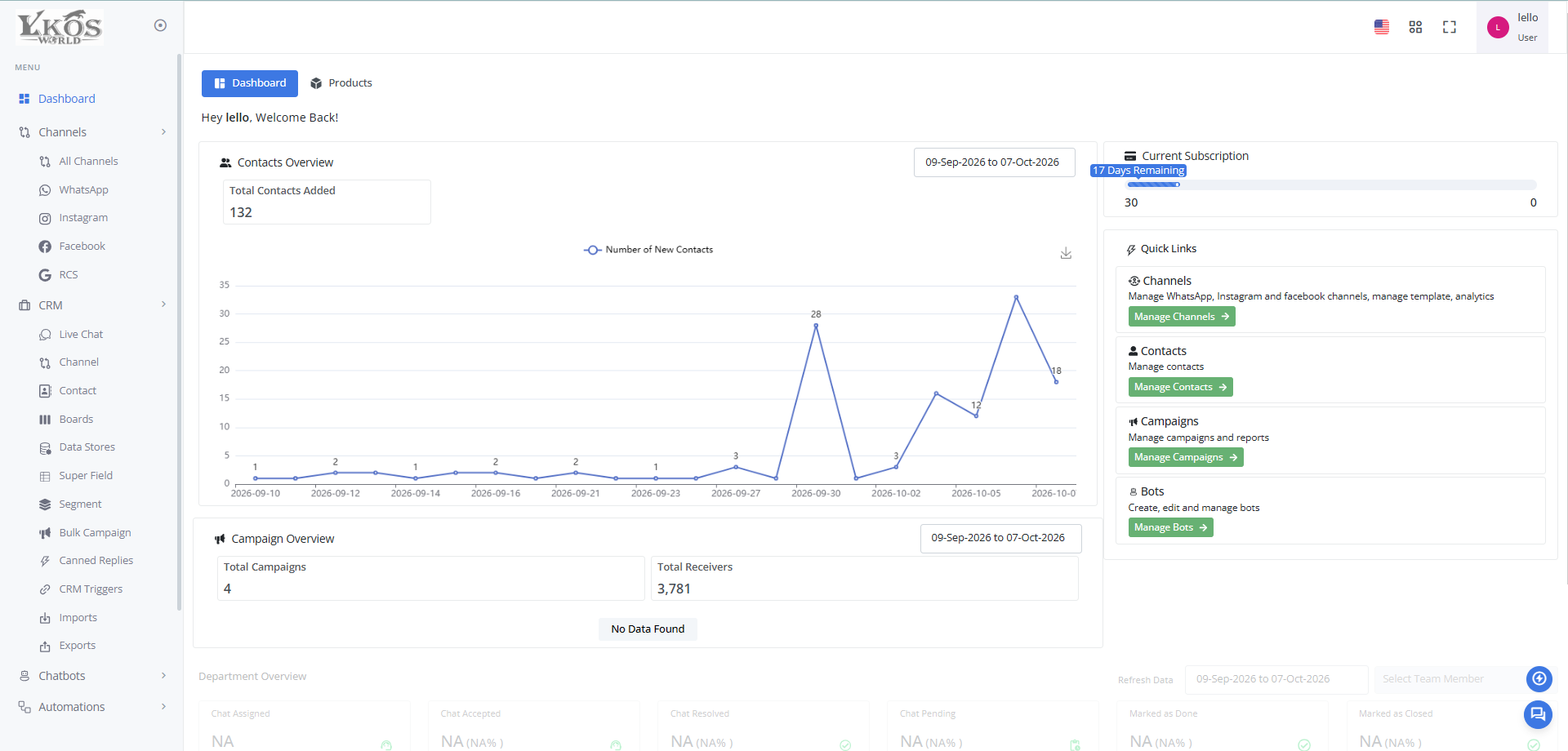This screenshot has height=751, width=1568.
Task: Open CRM Triggers page
Action: pos(91,589)
